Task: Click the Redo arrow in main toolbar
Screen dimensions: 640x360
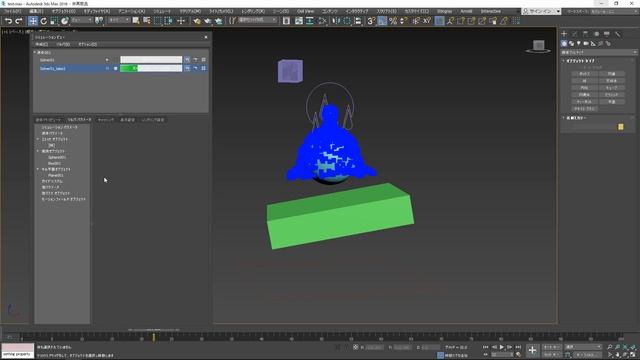Action: 18,21
